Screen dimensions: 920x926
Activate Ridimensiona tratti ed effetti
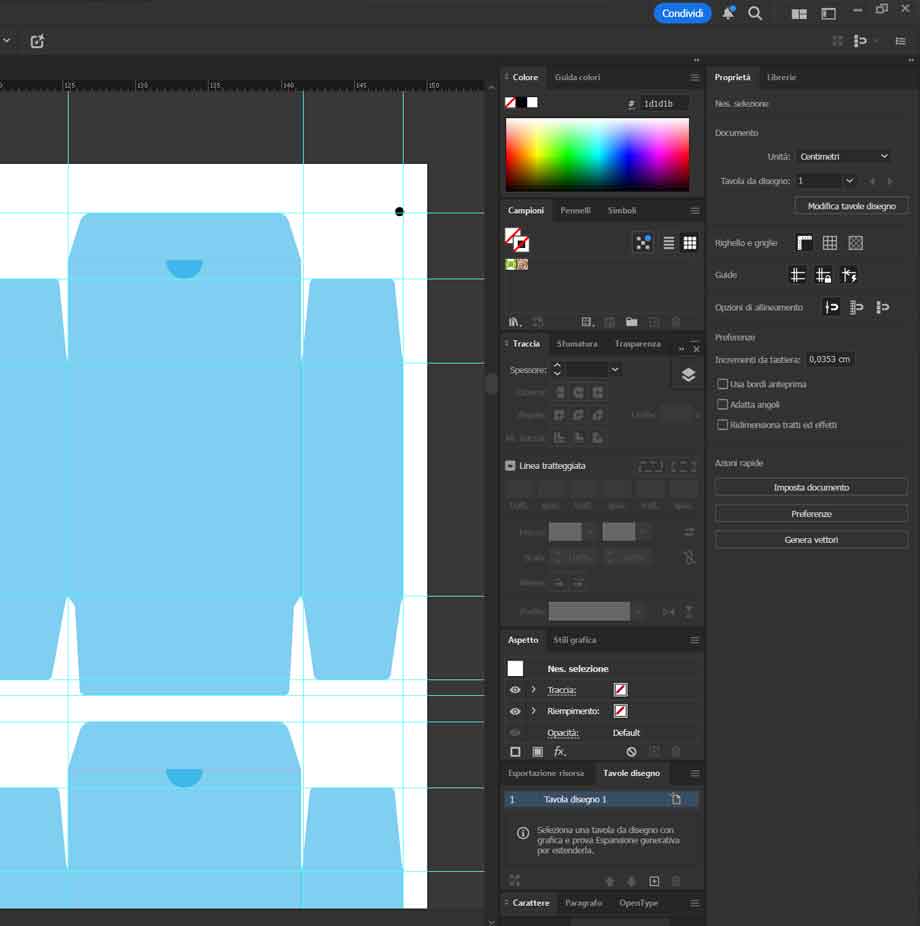click(x=722, y=424)
